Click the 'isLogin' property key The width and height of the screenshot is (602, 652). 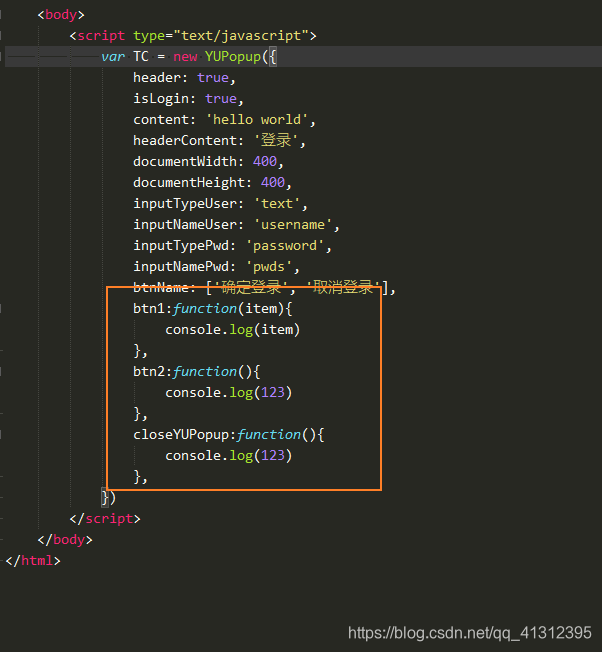click(x=161, y=99)
